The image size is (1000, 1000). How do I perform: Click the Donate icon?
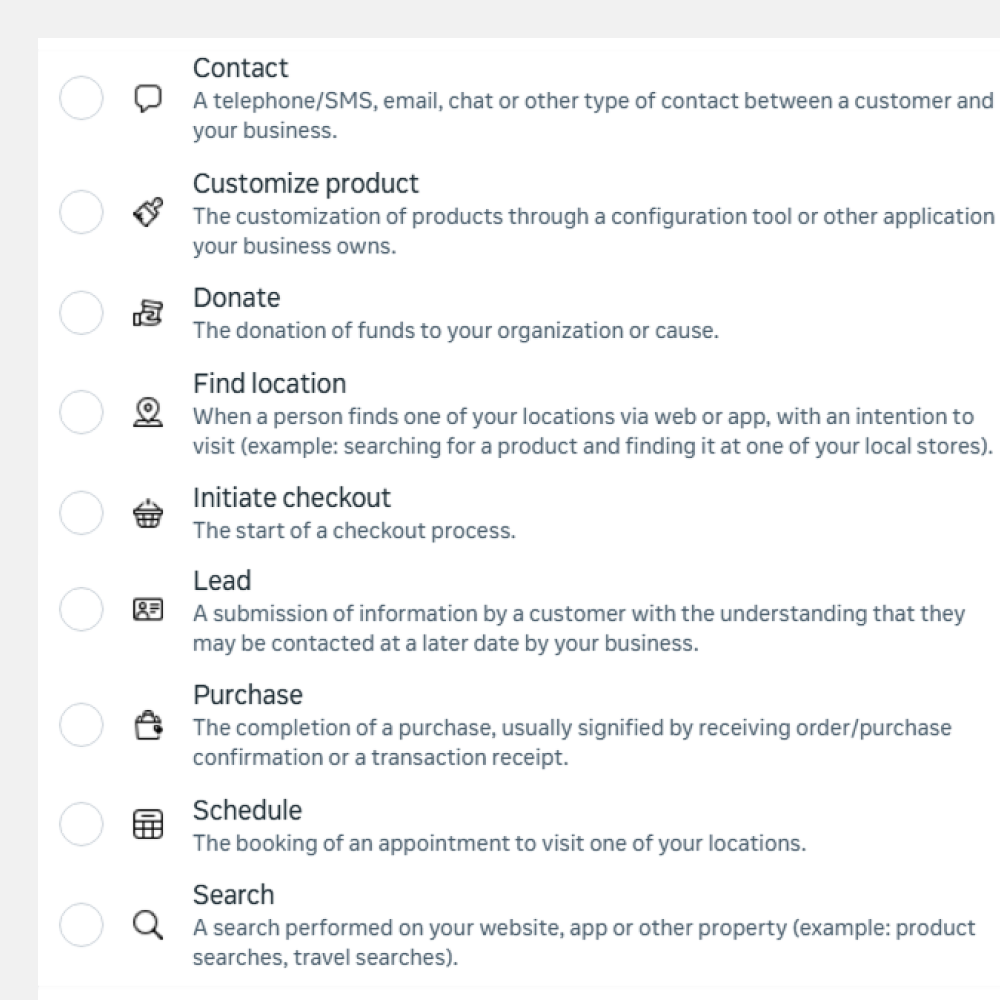pos(147,313)
